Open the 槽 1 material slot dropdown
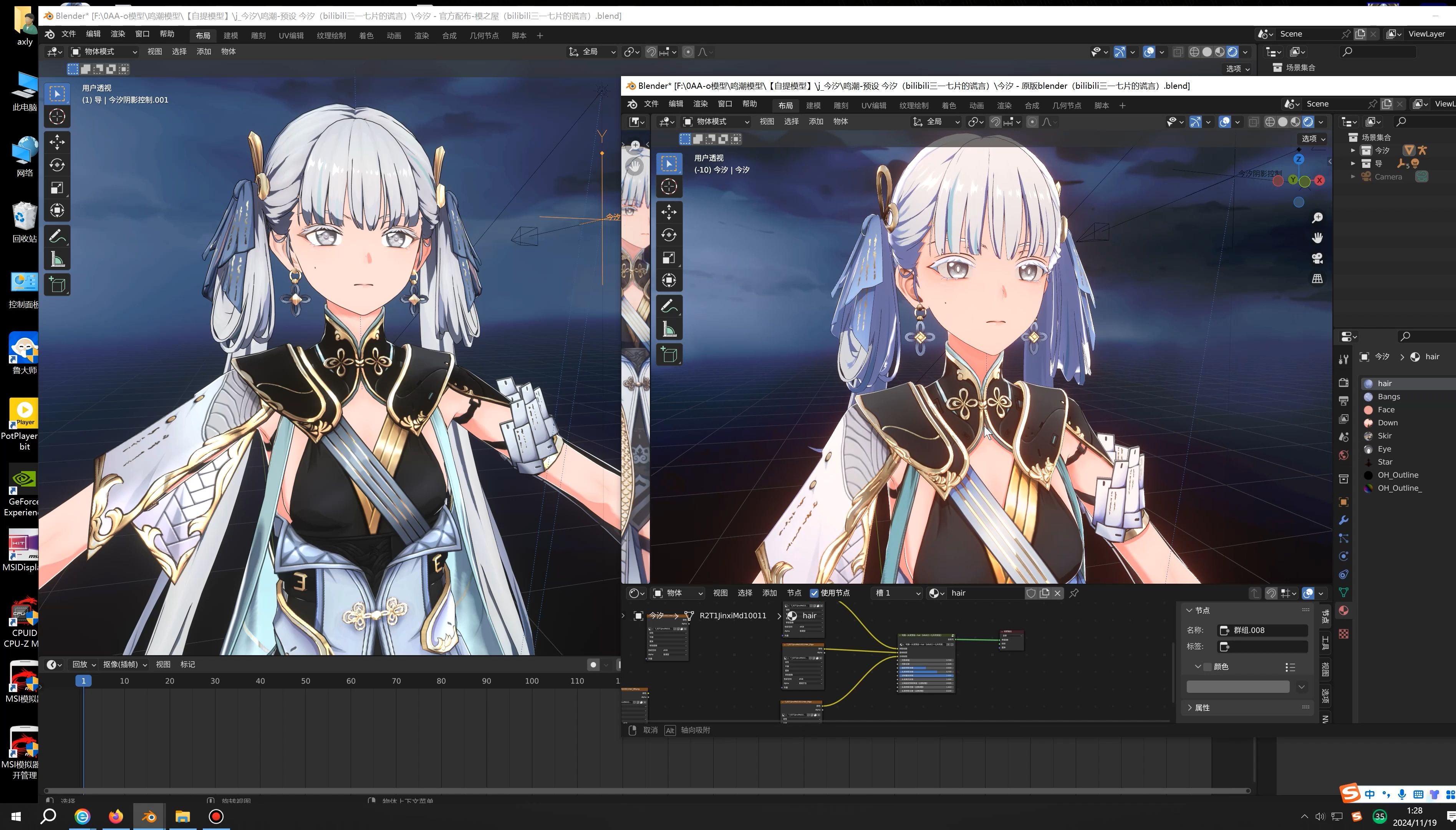The image size is (1456, 830). click(898, 593)
